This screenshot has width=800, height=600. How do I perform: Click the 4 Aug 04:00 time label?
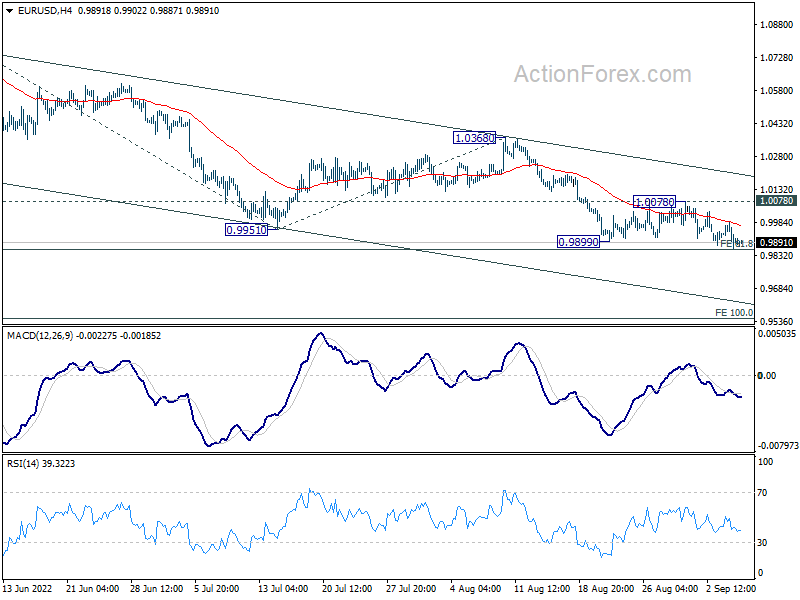tap(476, 589)
